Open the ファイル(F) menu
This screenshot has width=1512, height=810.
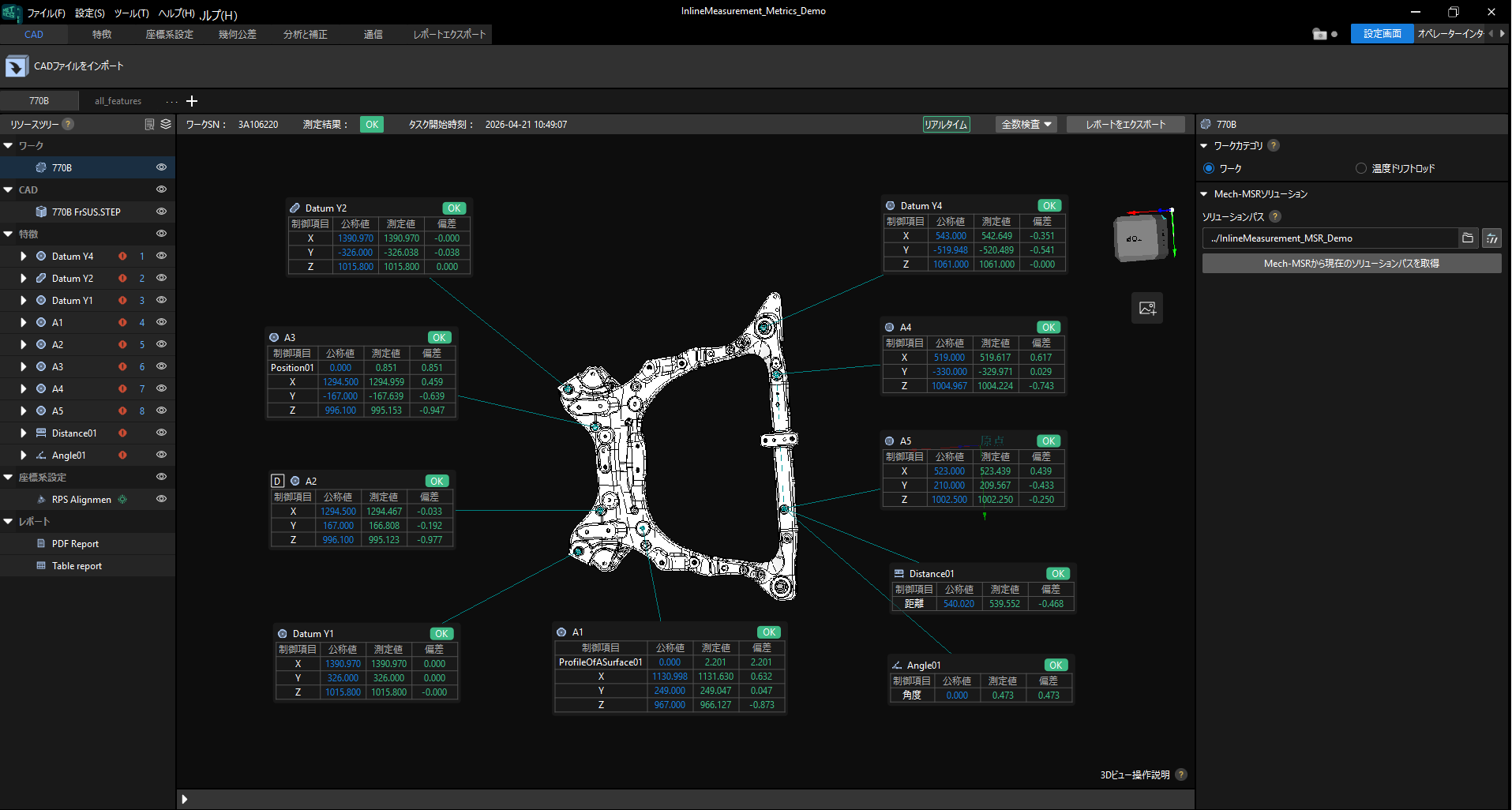pyautogui.click(x=46, y=13)
